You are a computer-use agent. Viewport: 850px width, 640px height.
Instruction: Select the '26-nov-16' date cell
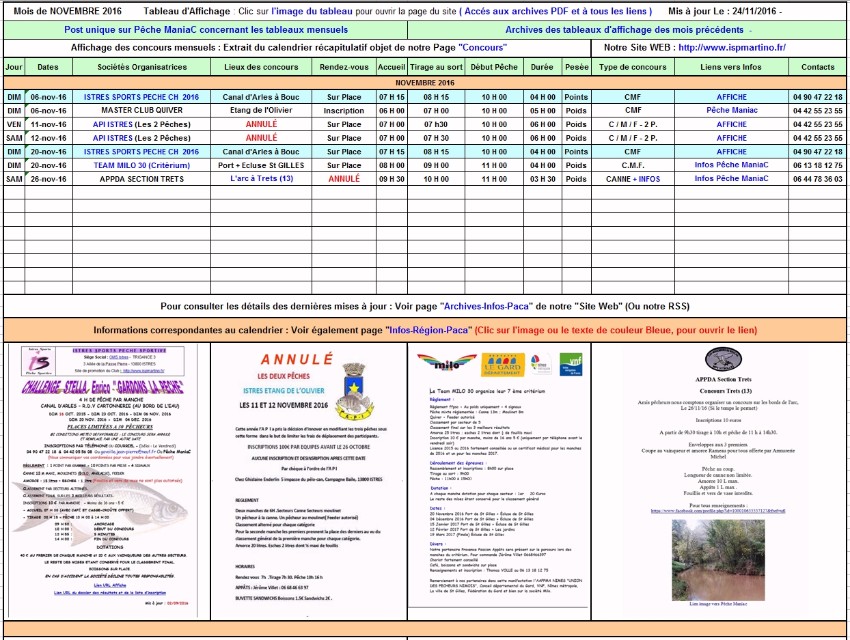coord(48,179)
